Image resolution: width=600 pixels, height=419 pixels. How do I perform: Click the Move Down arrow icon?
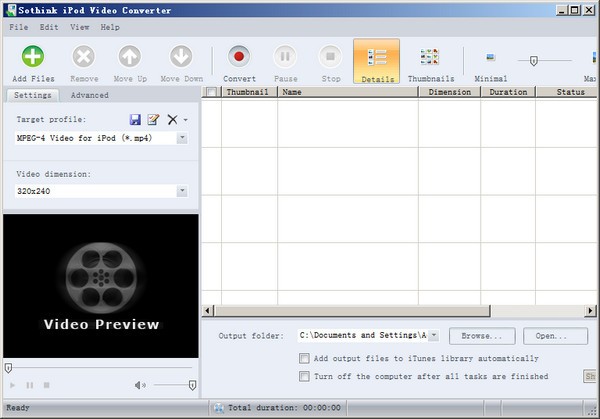coord(181,56)
